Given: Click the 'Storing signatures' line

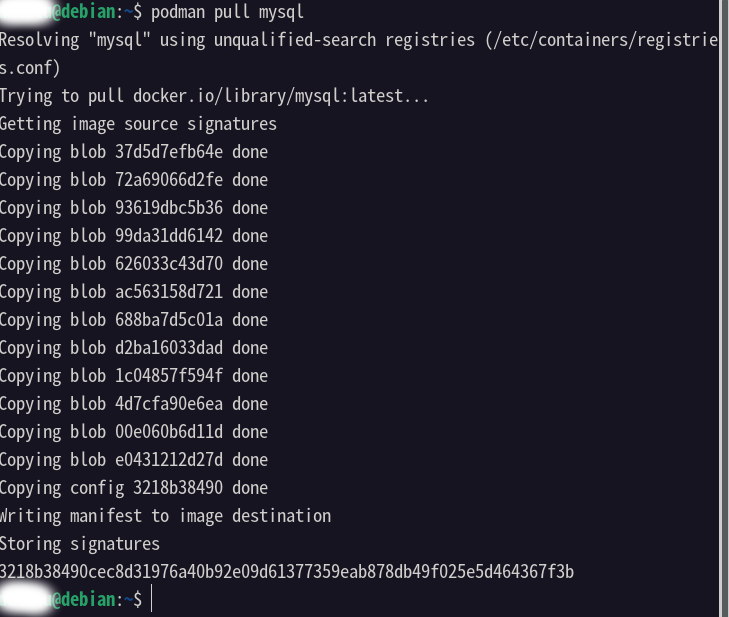Looking at the screenshot, I should (80, 544).
